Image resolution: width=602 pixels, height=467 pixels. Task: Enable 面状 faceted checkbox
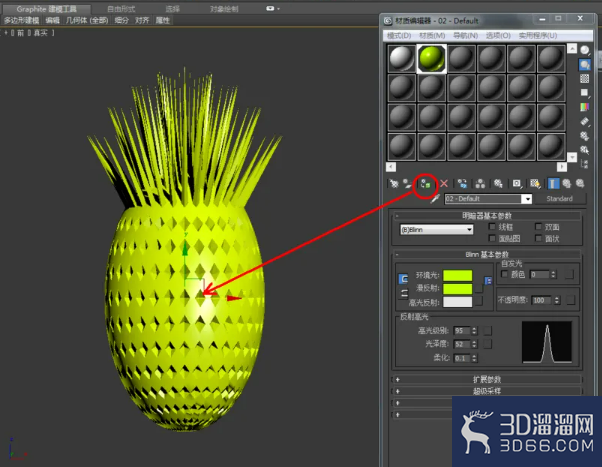539,238
